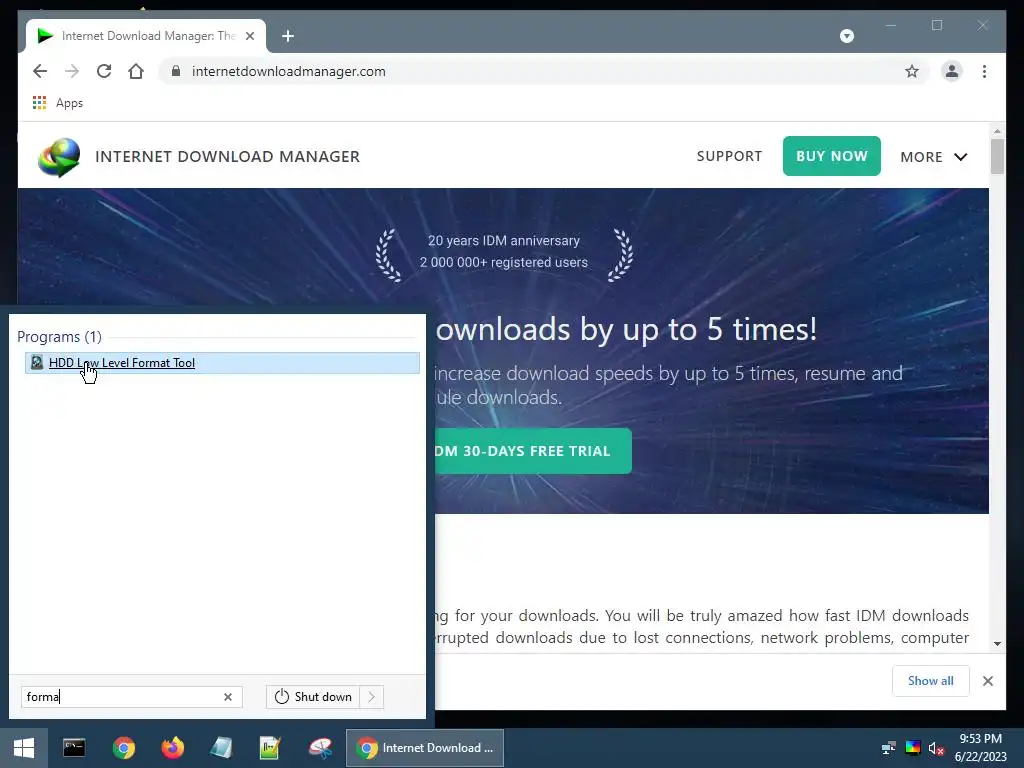Click the page vertical scrollbar thumb
Viewport: 1024px width, 768px height.
[997, 157]
